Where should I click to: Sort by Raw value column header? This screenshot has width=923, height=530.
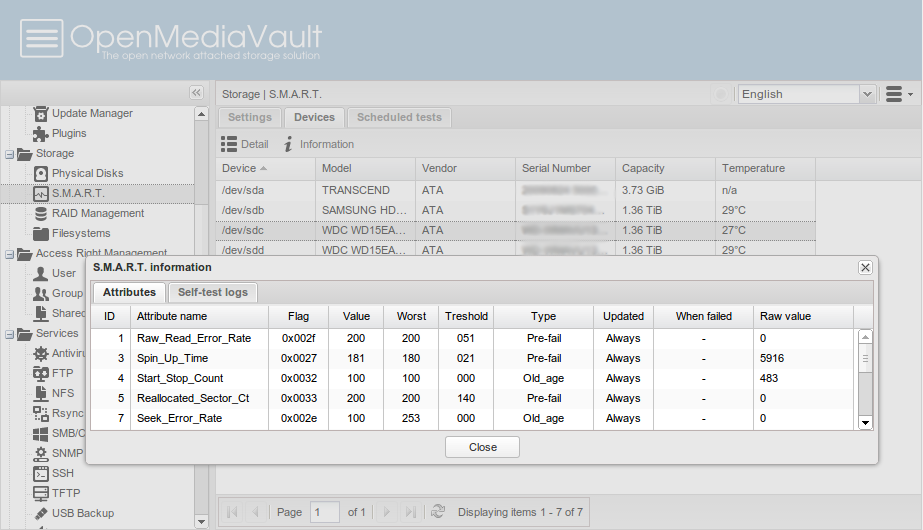tap(803, 316)
